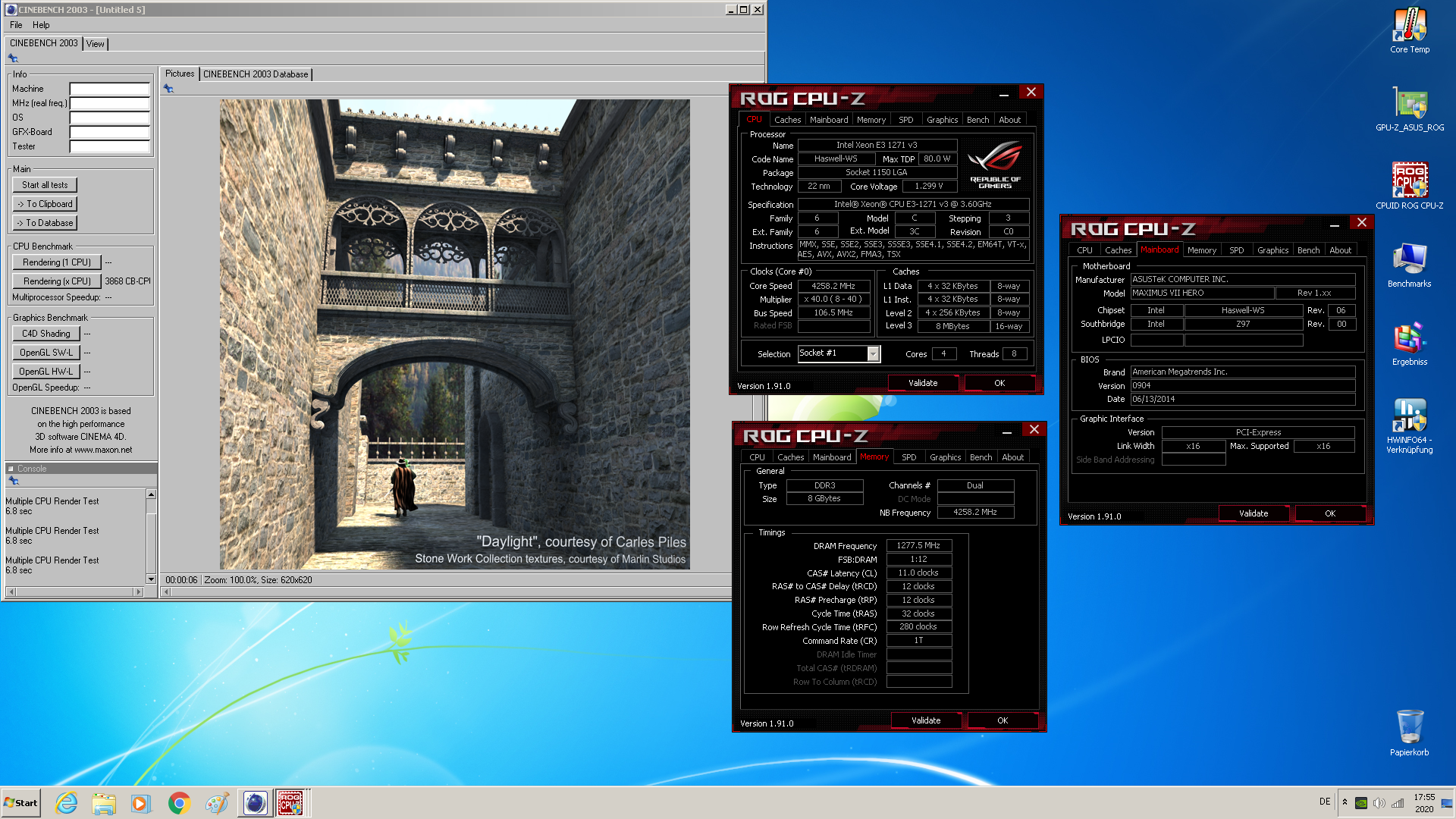Click the Console panel pin icon

tap(13, 481)
